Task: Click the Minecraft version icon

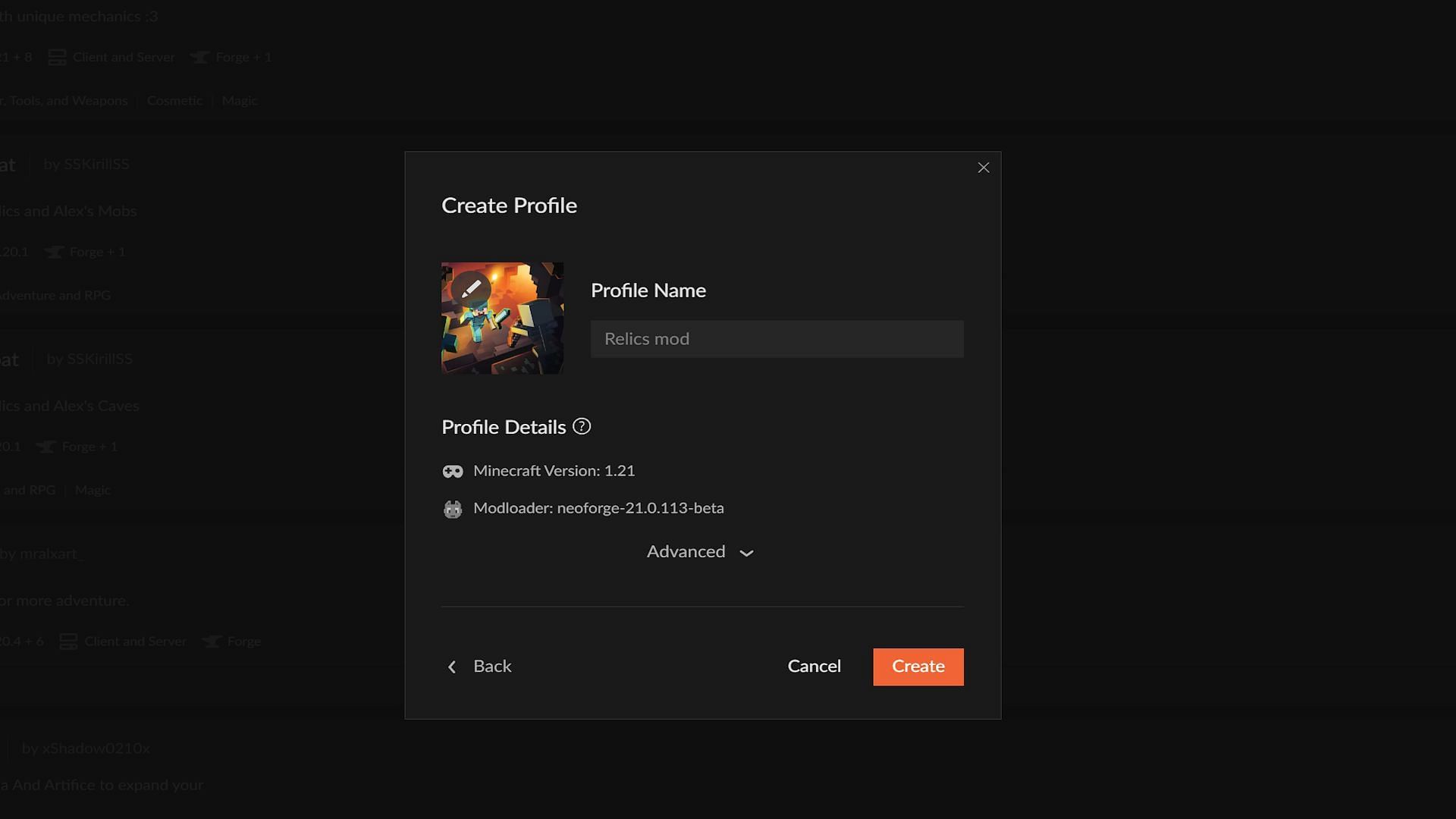Action: (x=452, y=471)
